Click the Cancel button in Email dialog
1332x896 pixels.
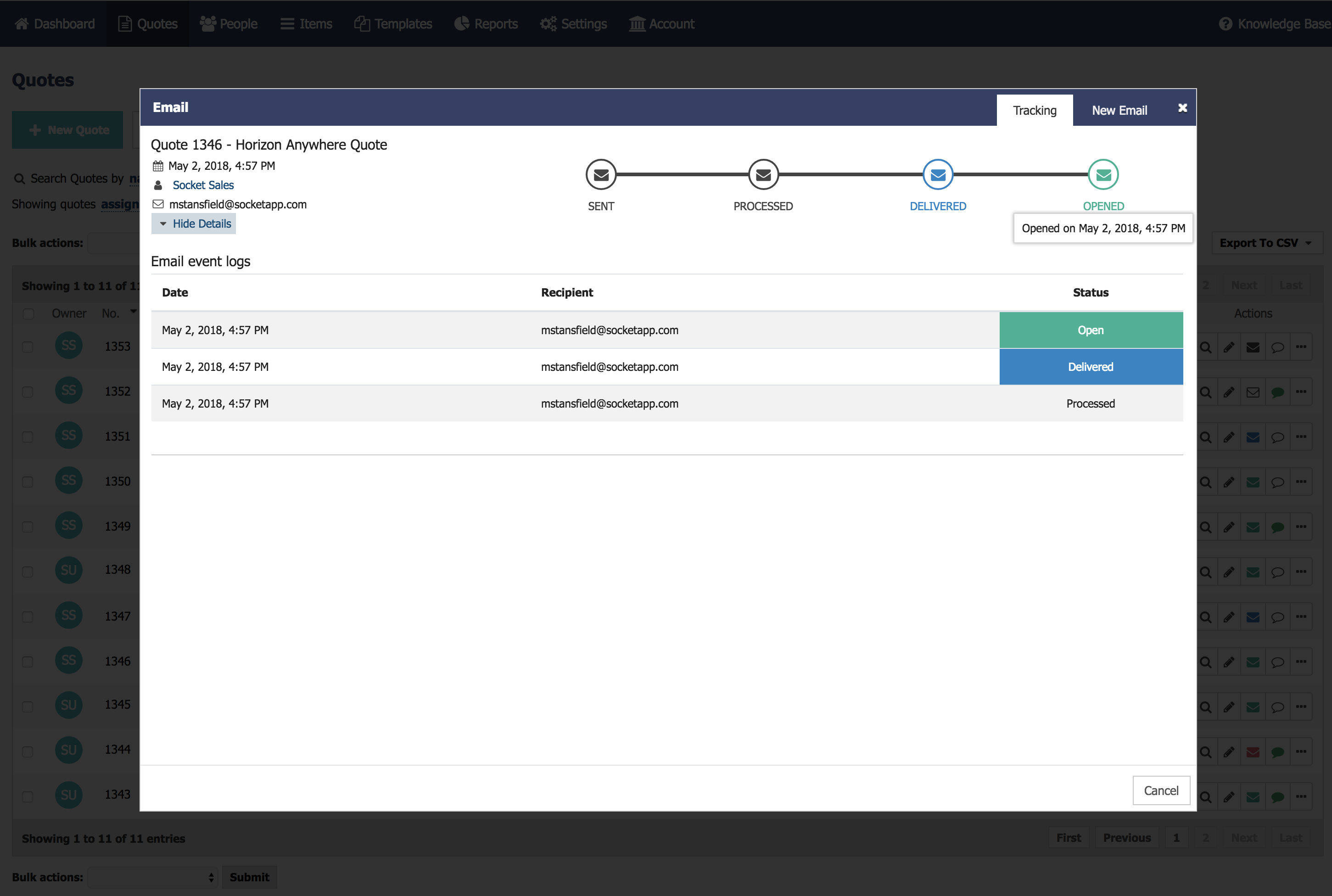[x=1161, y=790]
